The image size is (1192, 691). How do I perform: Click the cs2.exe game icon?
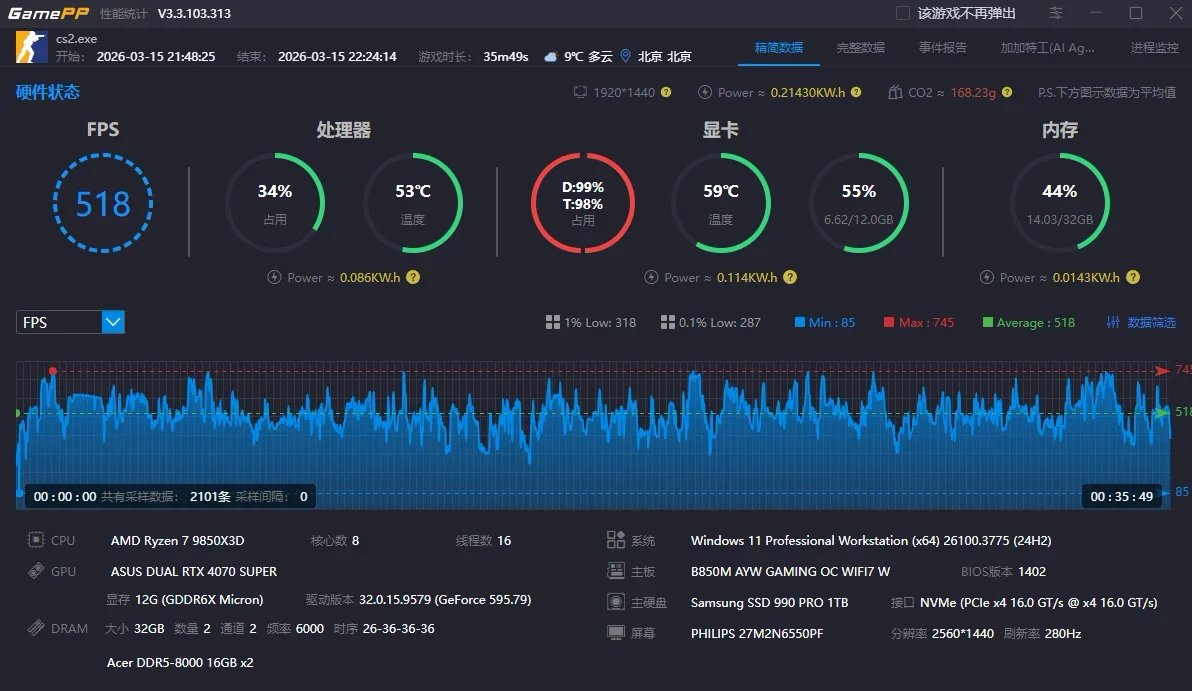coord(32,47)
